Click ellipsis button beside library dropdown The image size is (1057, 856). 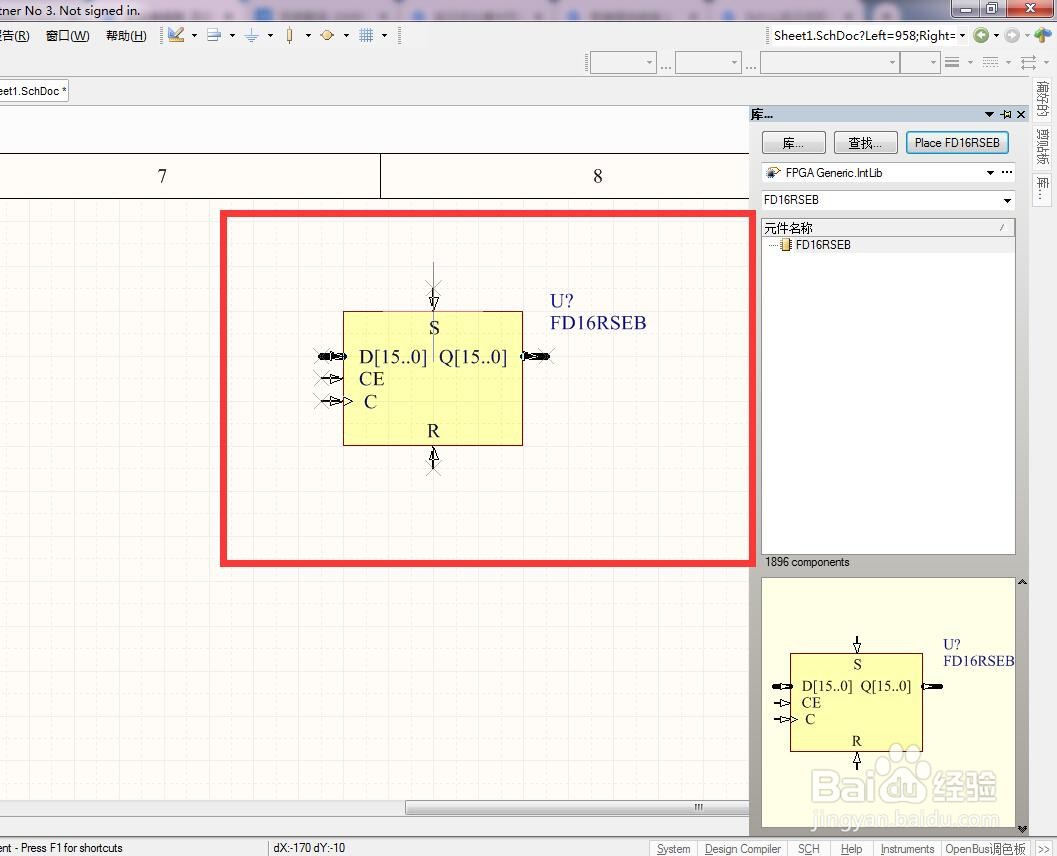1006,173
